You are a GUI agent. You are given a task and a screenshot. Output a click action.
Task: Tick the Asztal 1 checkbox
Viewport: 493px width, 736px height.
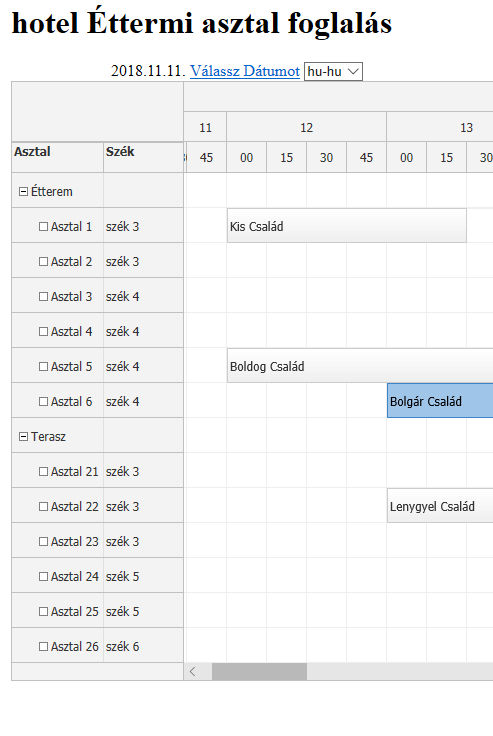click(x=43, y=227)
